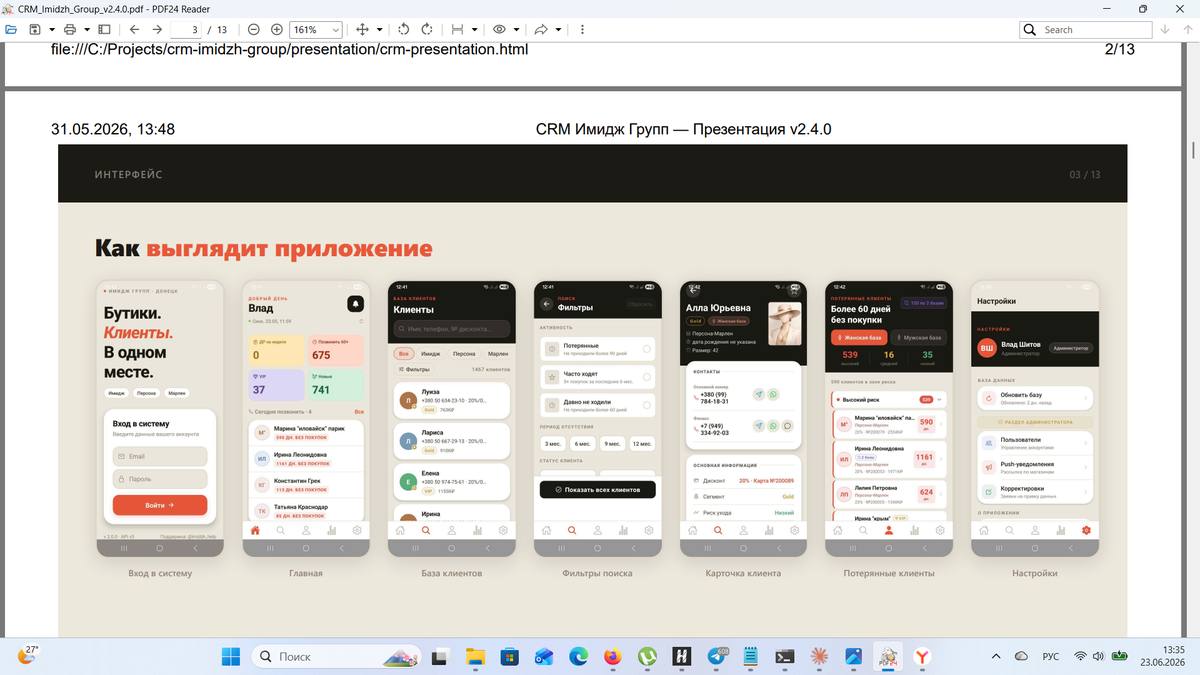
Task: Open Outlook from the taskbar
Action: (x=544, y=657)
